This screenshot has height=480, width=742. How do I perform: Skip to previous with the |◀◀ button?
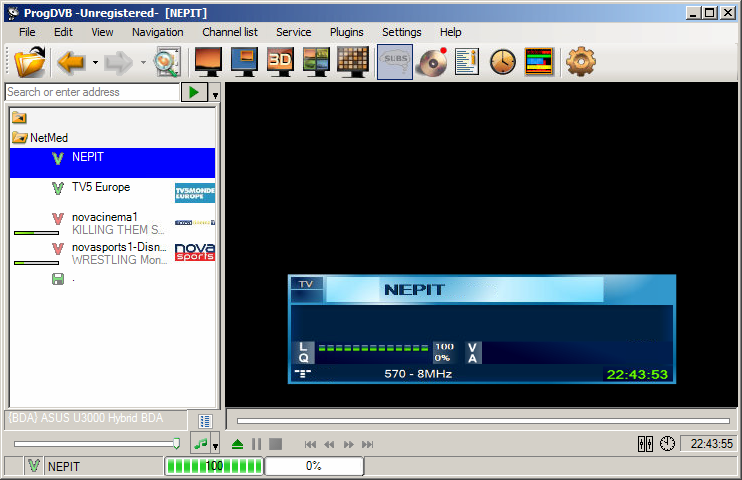pos(310,444)
